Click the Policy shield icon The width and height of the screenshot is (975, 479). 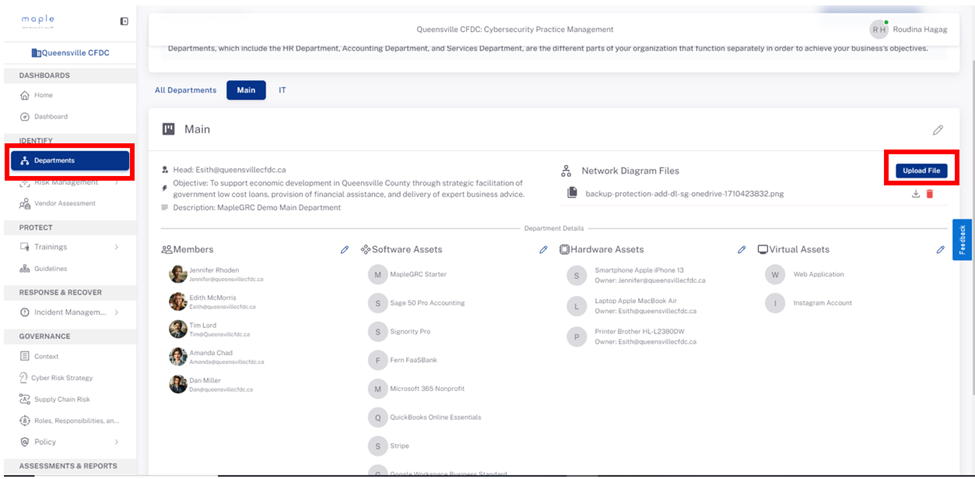click(x=25, y=442)
